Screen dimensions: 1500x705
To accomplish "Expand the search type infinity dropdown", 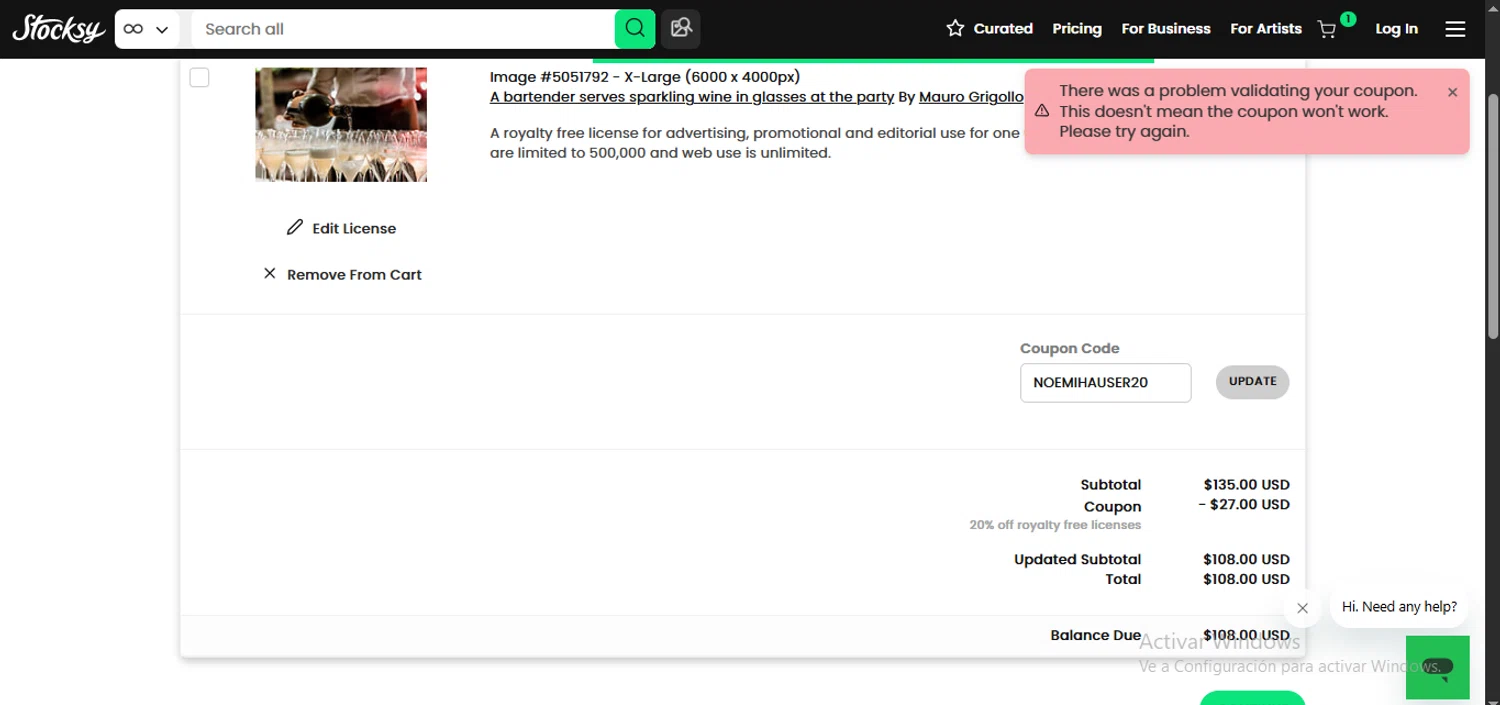I will tap(147, 29).
